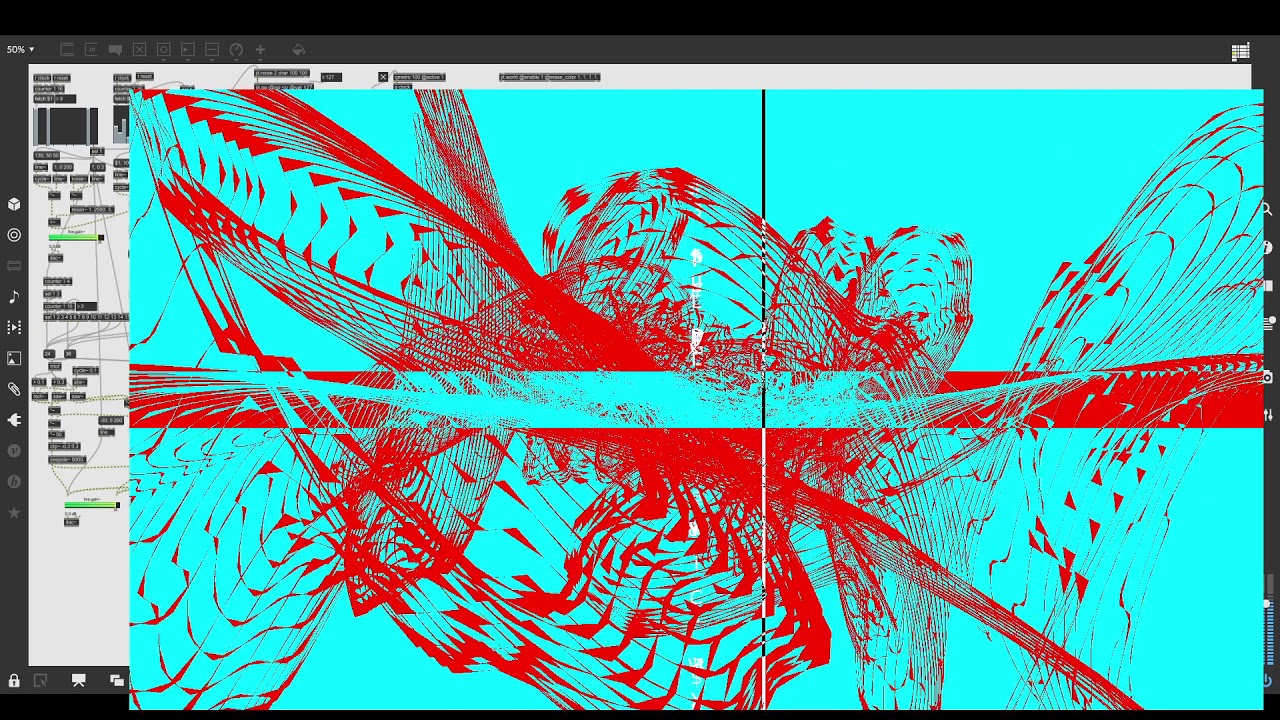This screenshot has height=720, width=1280.
Task: Open the new-view arrow icon beside lock
Action: [x=40, y=681]
